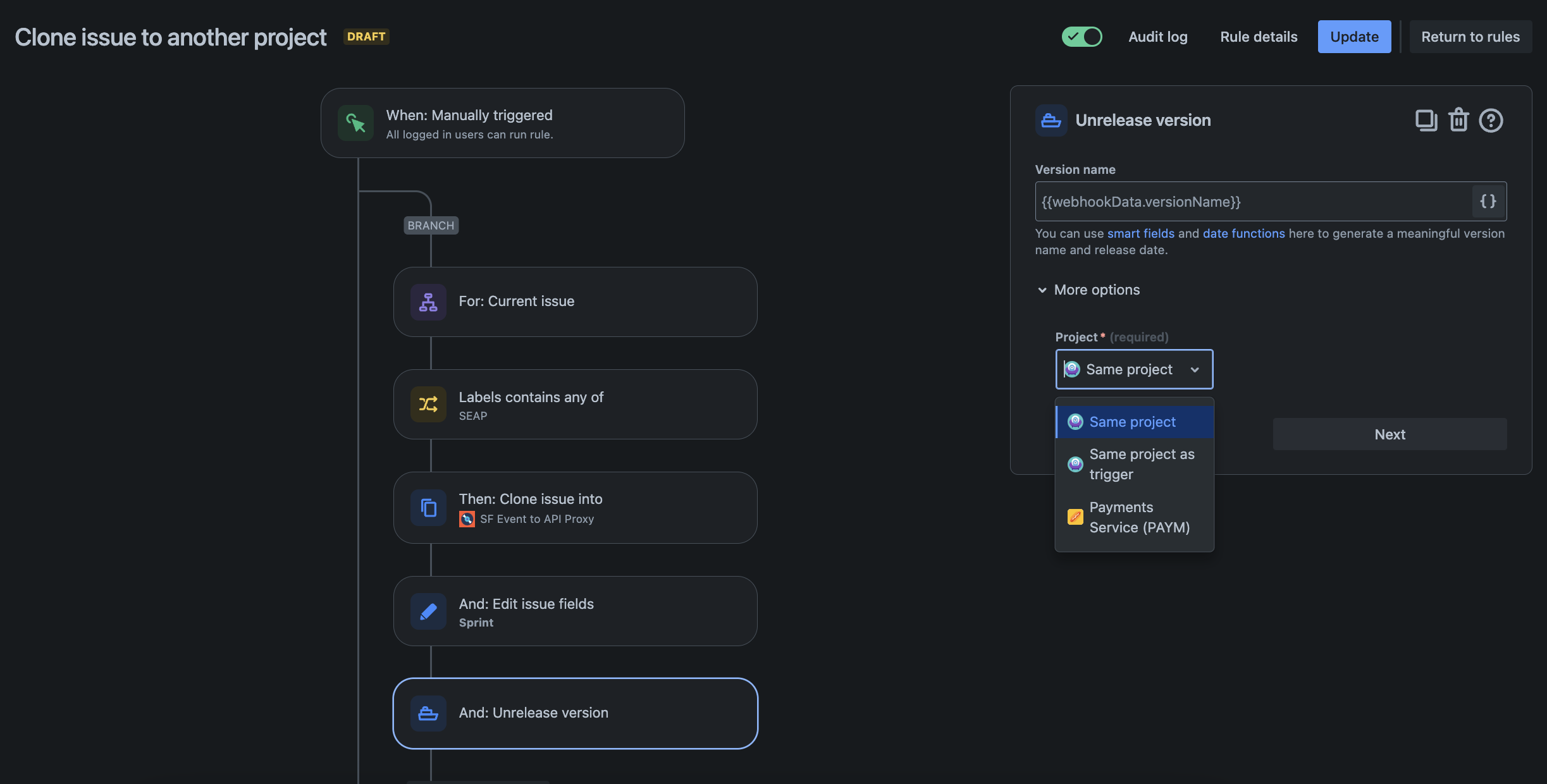Click the Next button
Viewport: 1547px width, 784px height.
point(1390,434)
